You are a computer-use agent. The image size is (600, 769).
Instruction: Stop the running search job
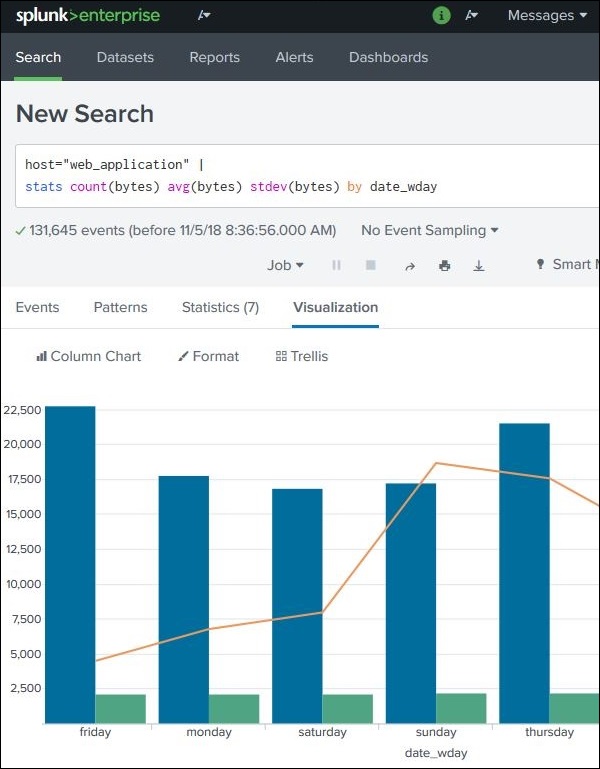coord(371,265)
